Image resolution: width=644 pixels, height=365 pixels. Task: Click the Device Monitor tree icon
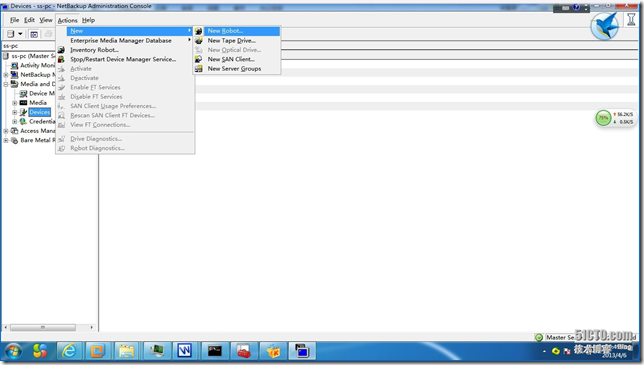23,93
